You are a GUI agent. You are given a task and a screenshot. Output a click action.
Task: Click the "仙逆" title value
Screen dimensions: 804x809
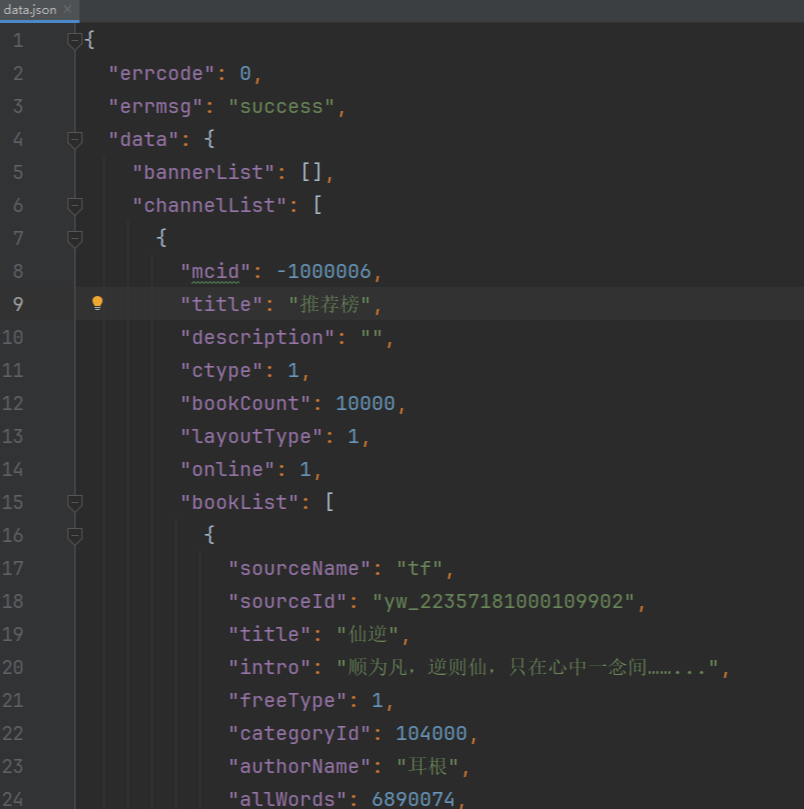point(367,635)
